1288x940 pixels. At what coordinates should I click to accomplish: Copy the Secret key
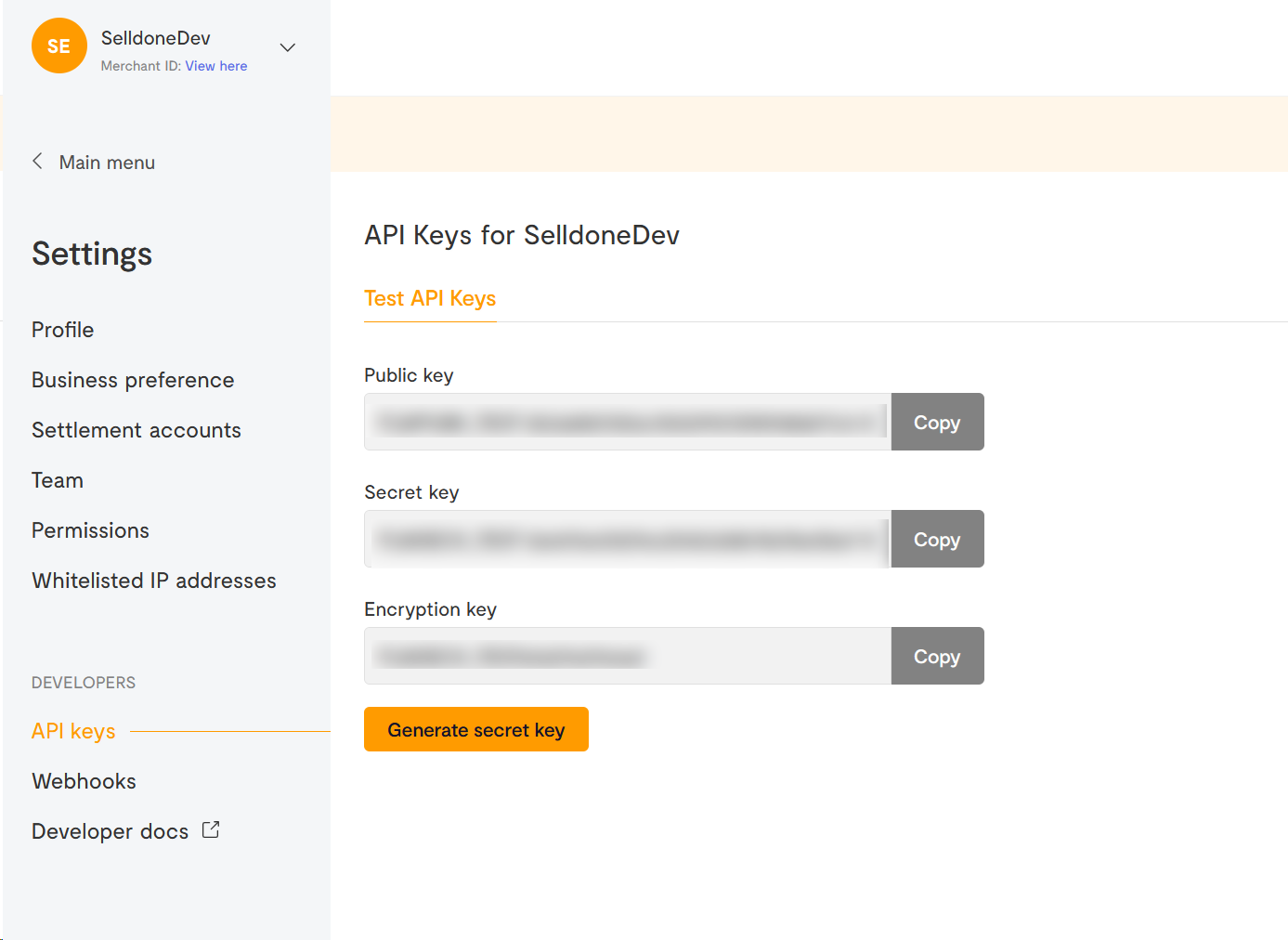click(937, 539)
